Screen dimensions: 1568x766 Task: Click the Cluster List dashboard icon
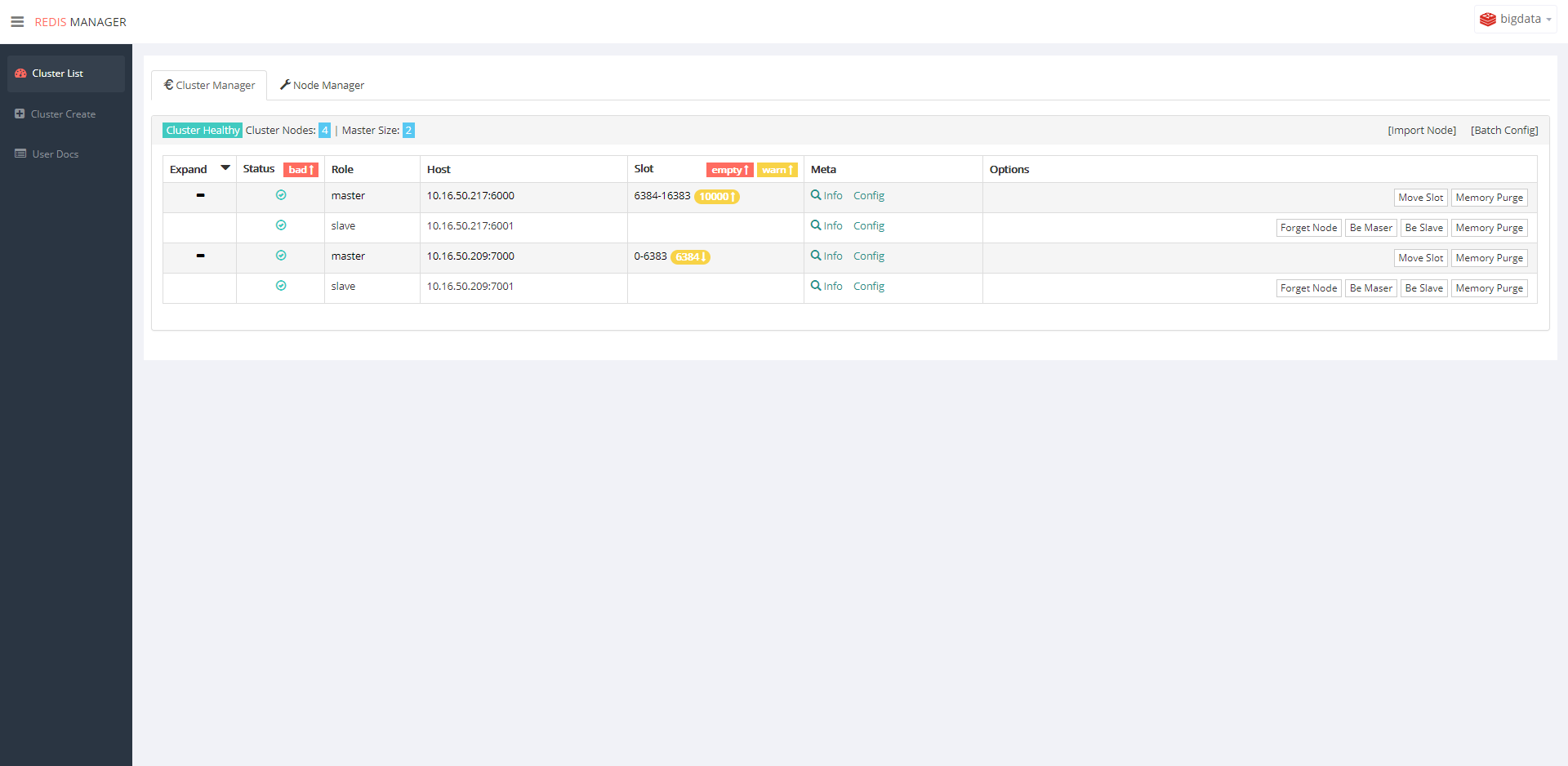[x=20, y=73]
